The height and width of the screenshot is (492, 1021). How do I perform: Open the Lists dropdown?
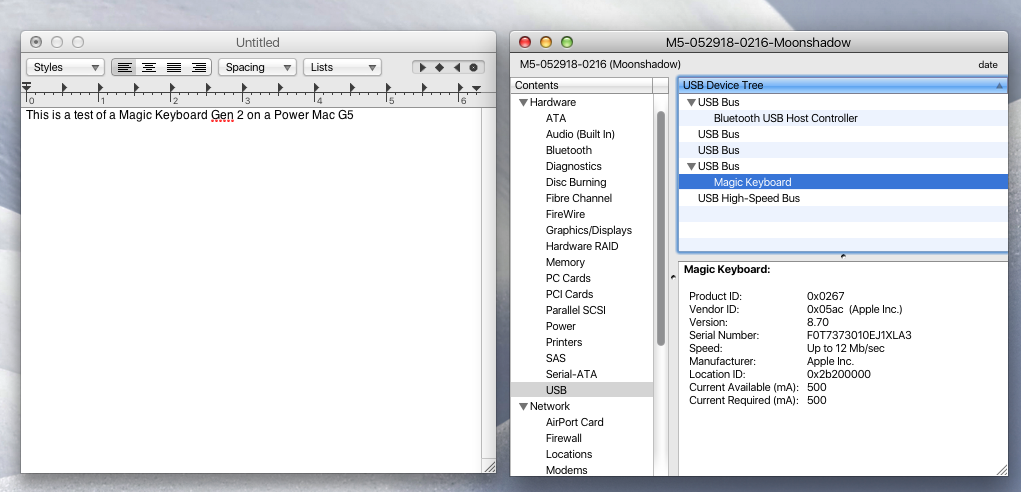[343, 67]
